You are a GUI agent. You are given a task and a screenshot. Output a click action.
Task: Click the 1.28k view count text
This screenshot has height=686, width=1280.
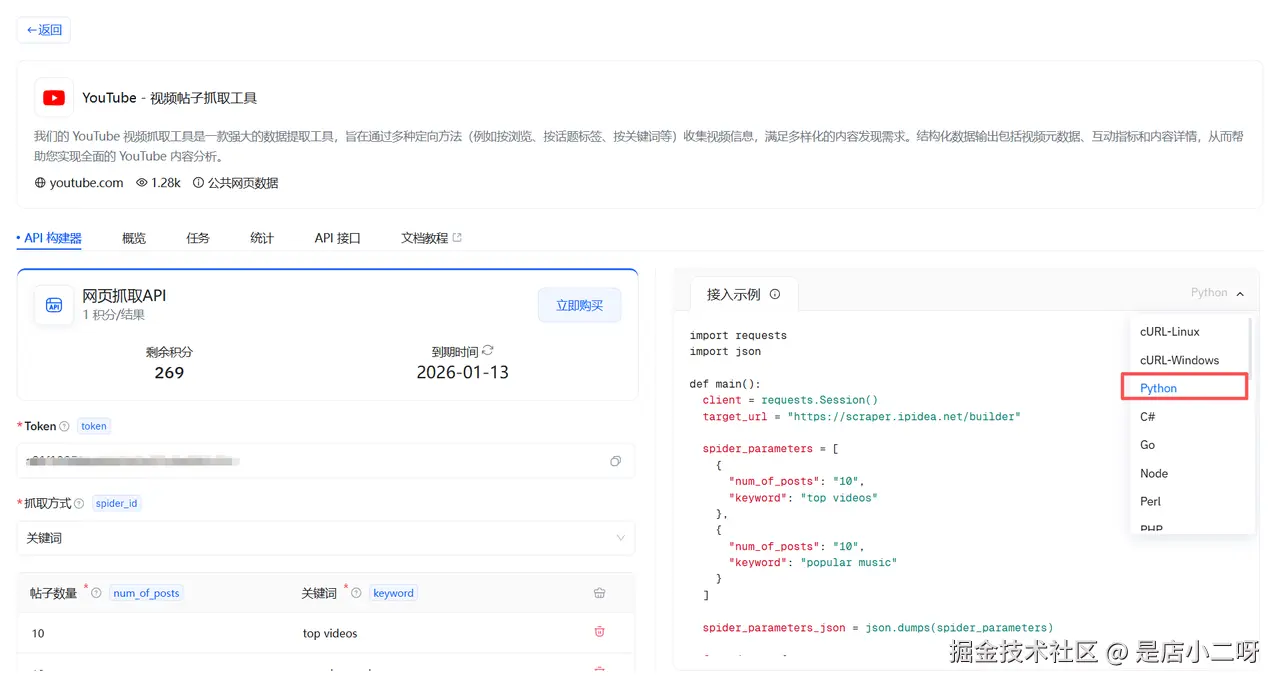(166, 183)
